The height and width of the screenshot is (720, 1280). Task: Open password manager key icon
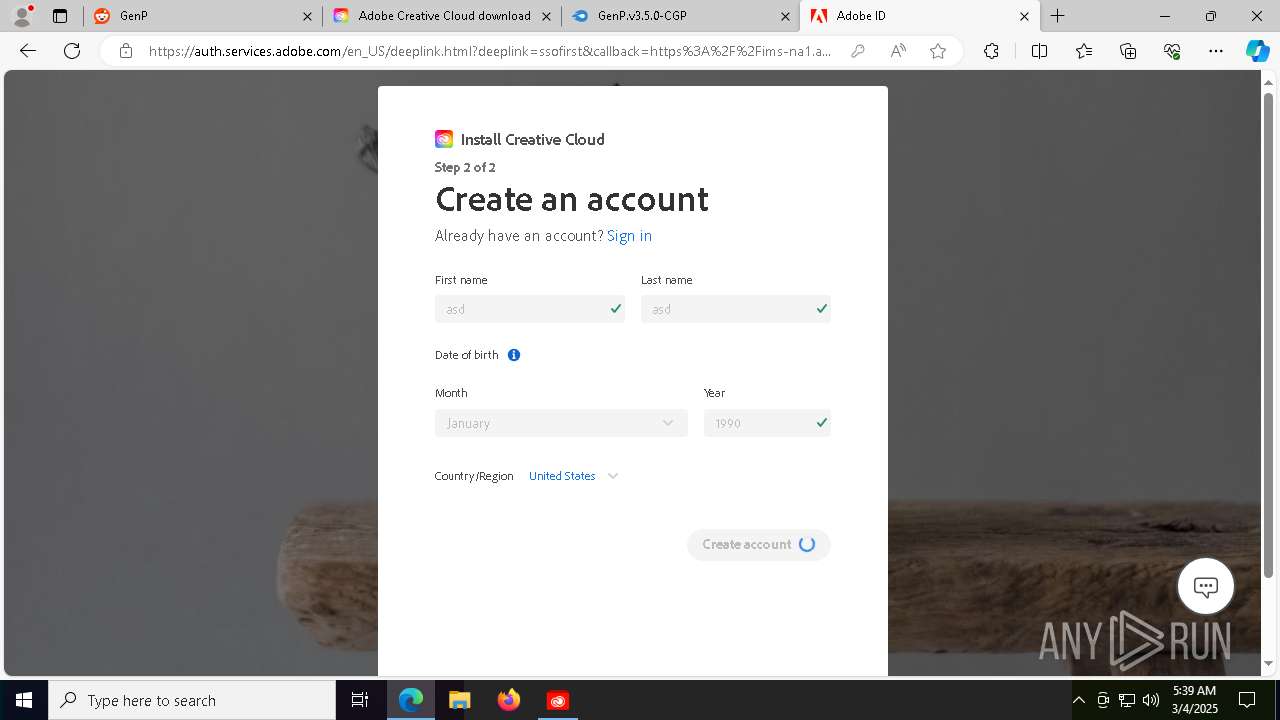858,51
